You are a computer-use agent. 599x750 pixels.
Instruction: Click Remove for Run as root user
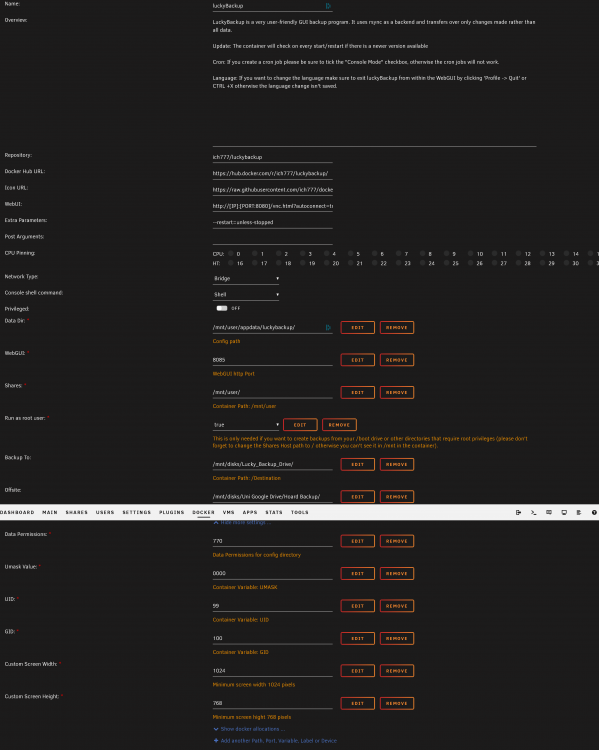pos(339,425)
